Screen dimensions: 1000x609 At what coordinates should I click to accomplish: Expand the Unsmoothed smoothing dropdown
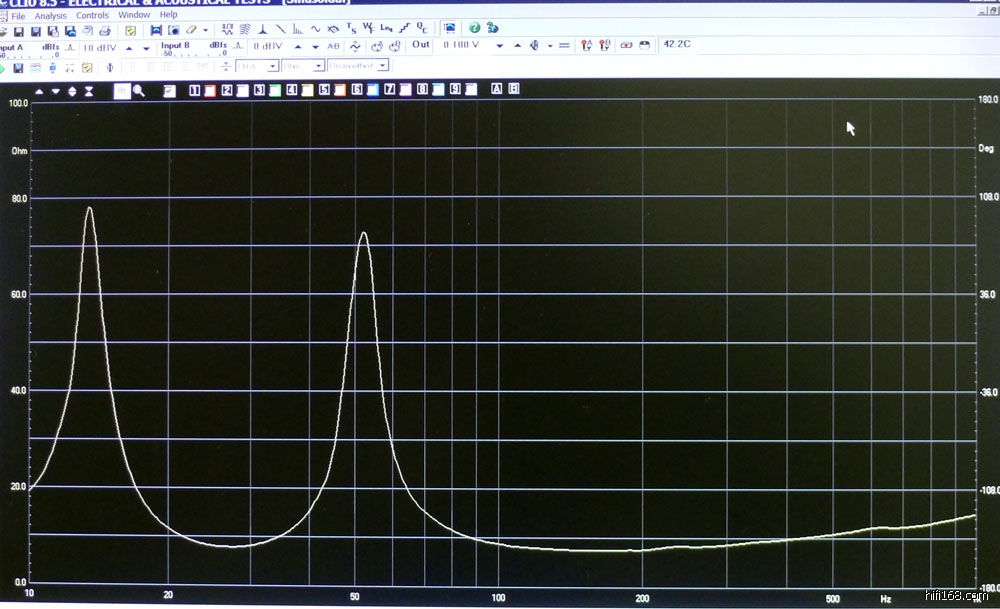tap(382, 67)
